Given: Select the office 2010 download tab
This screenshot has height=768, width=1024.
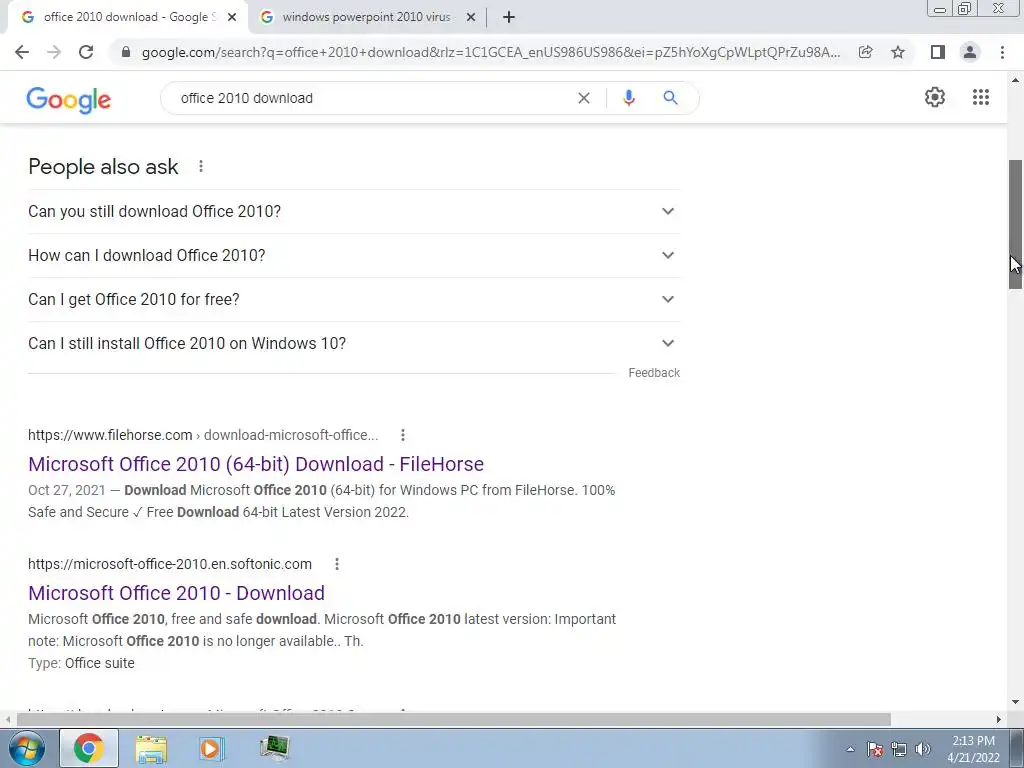Looking at the screenshot, I should pos(128,17).
